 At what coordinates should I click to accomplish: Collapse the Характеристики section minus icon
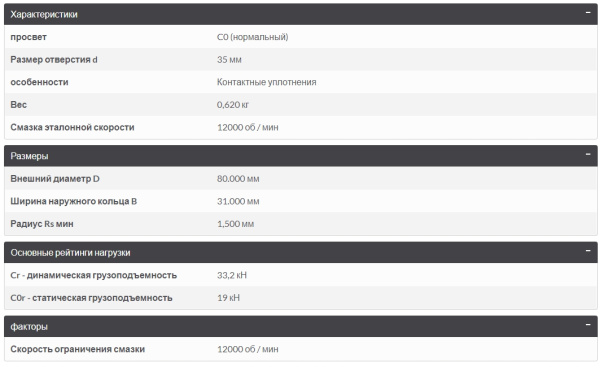click(588, 13)
